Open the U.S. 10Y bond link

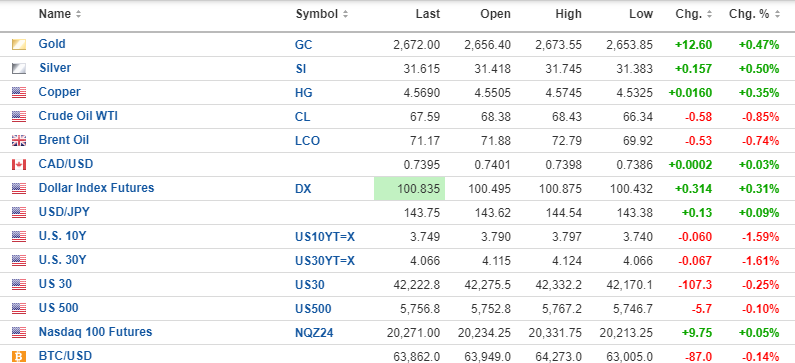[x=62, y=236]
